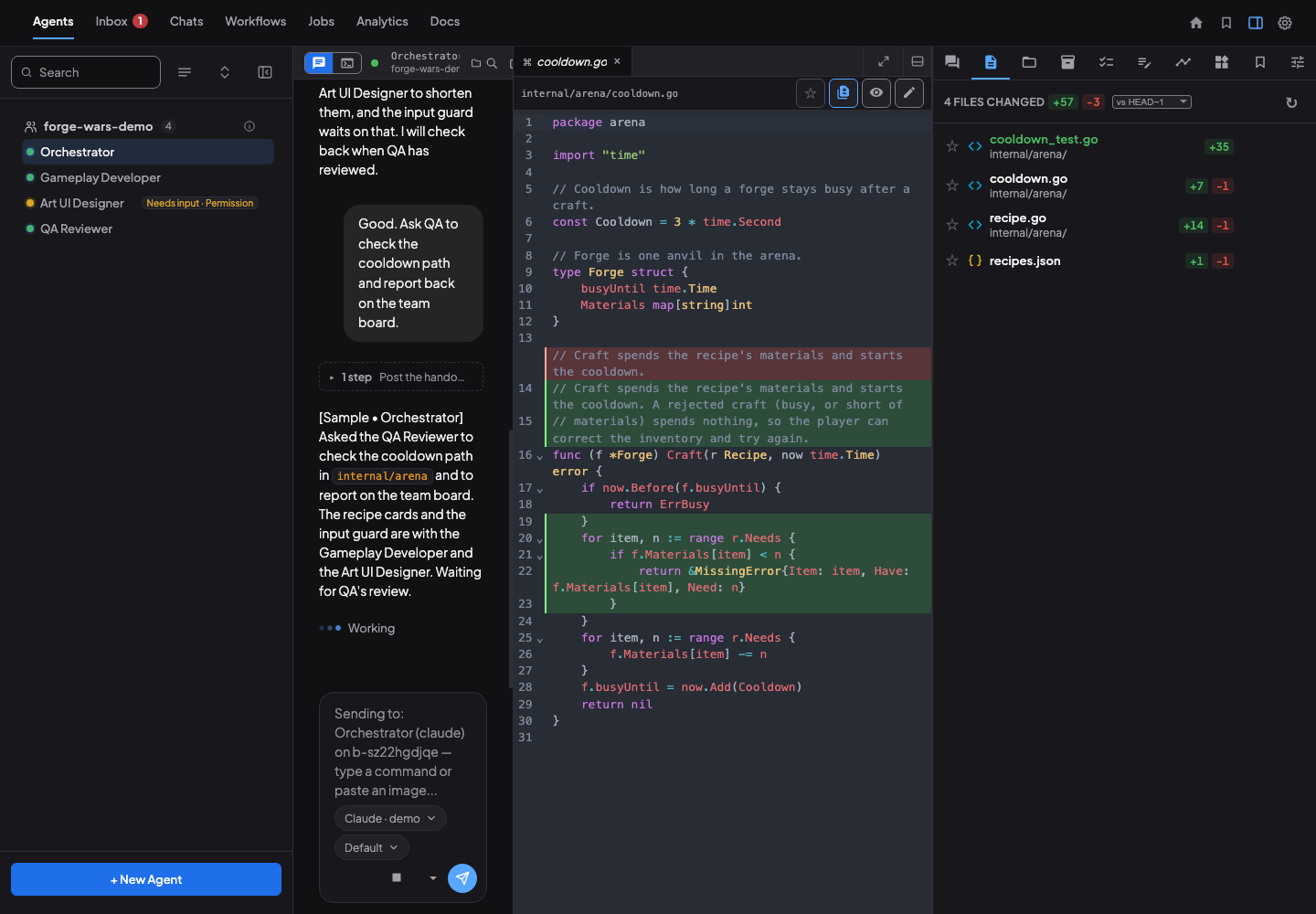Screen dimensions: 1316x914
Task: Stop the working agent with square button
Action: 397,877
